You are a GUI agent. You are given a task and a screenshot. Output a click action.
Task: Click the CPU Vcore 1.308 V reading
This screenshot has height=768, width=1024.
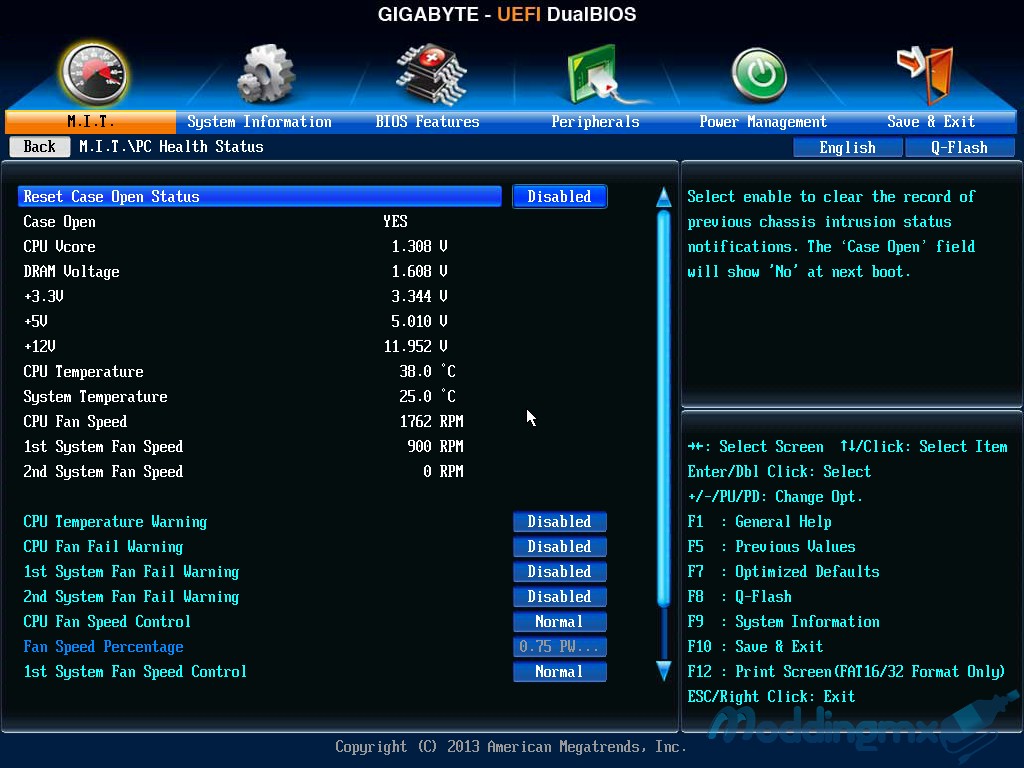419,247
